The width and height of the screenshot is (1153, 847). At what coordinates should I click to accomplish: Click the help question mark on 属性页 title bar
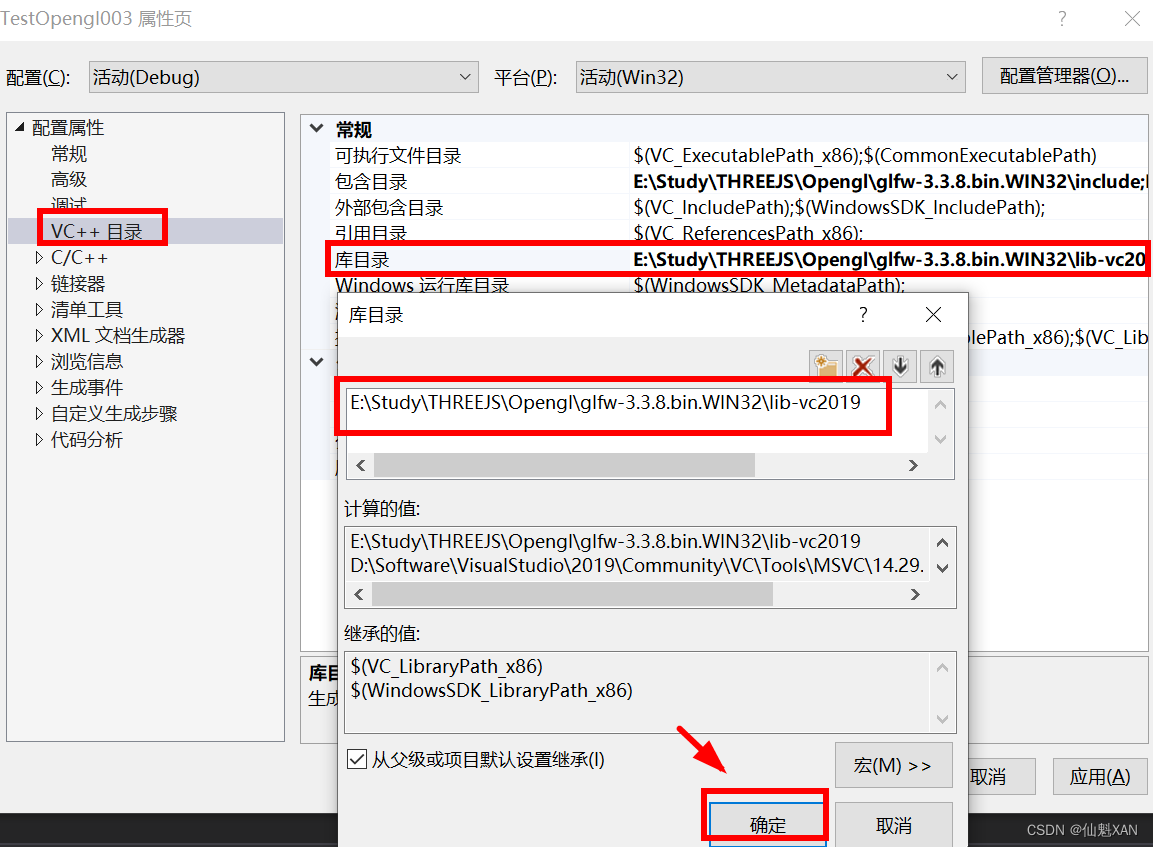point(1062,18)
